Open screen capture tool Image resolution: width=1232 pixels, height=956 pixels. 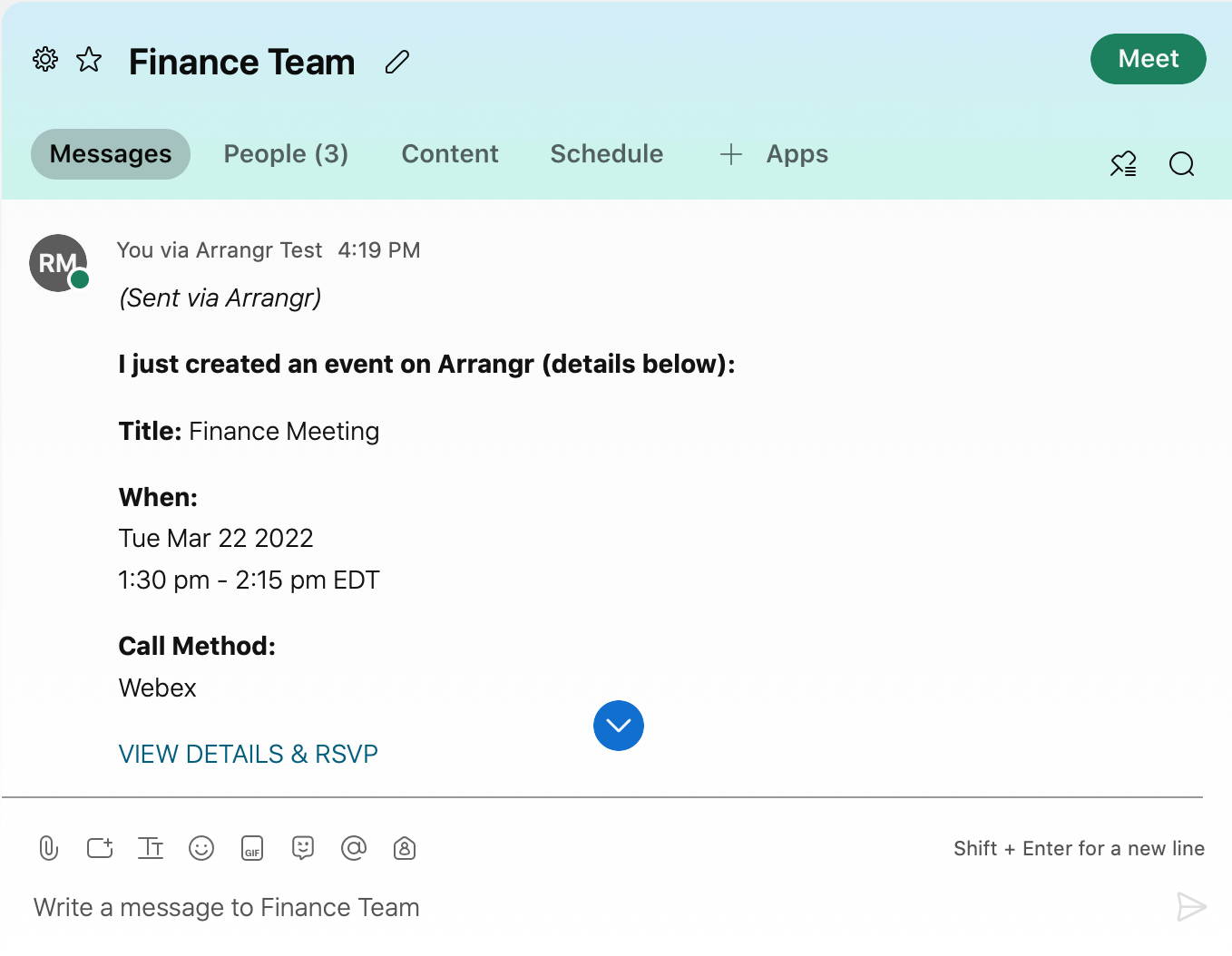click(100, 848)
